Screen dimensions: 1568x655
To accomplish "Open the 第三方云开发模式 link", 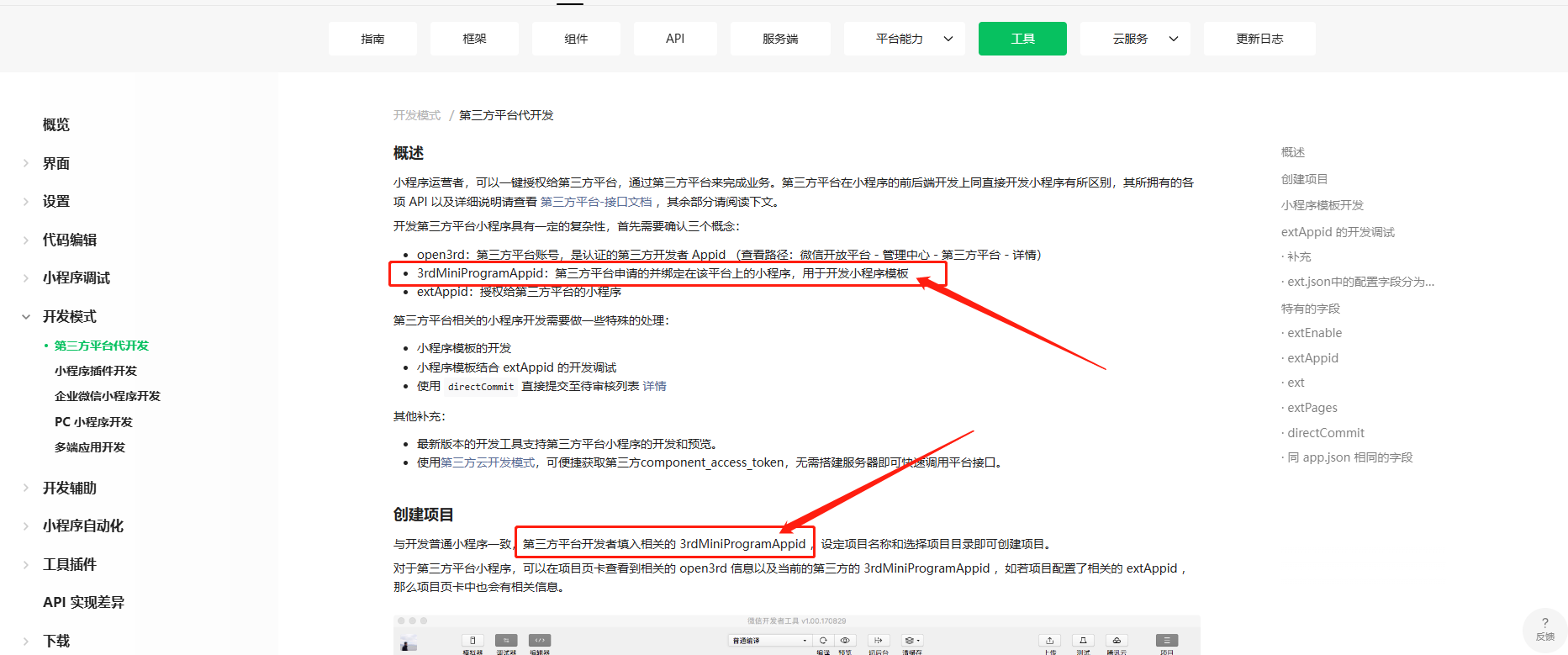I will 488,462.
